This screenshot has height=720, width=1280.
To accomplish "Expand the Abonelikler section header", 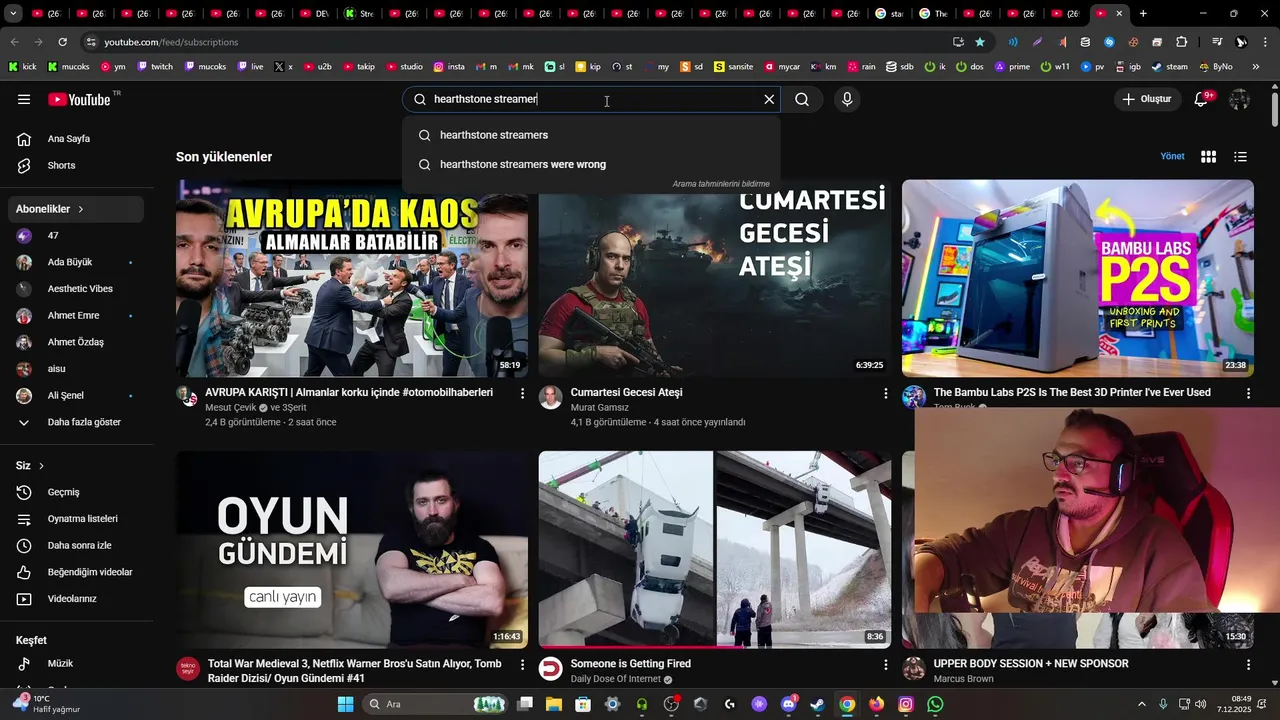I will (x=76, y=209).
